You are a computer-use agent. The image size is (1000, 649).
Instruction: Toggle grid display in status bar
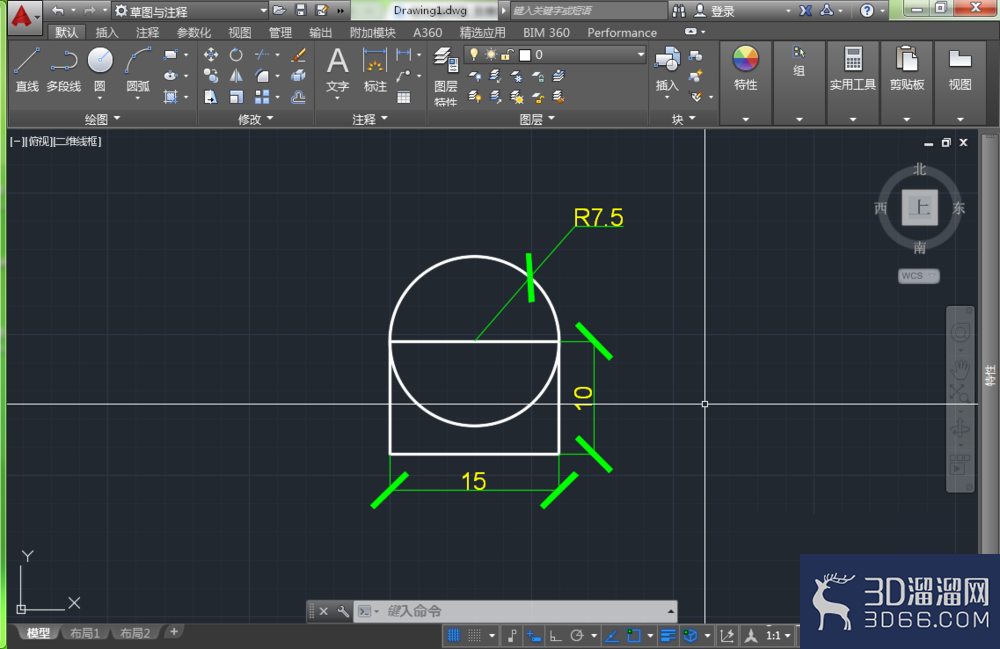(x=453, y=635)
